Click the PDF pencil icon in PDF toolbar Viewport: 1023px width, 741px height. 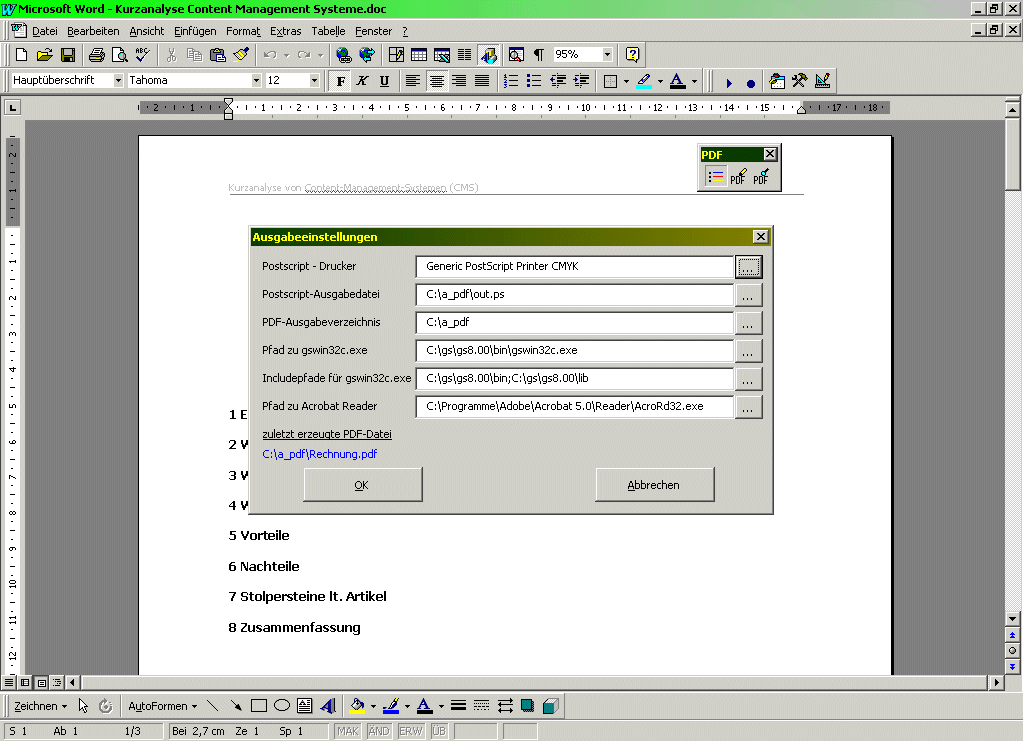(738, 177)
